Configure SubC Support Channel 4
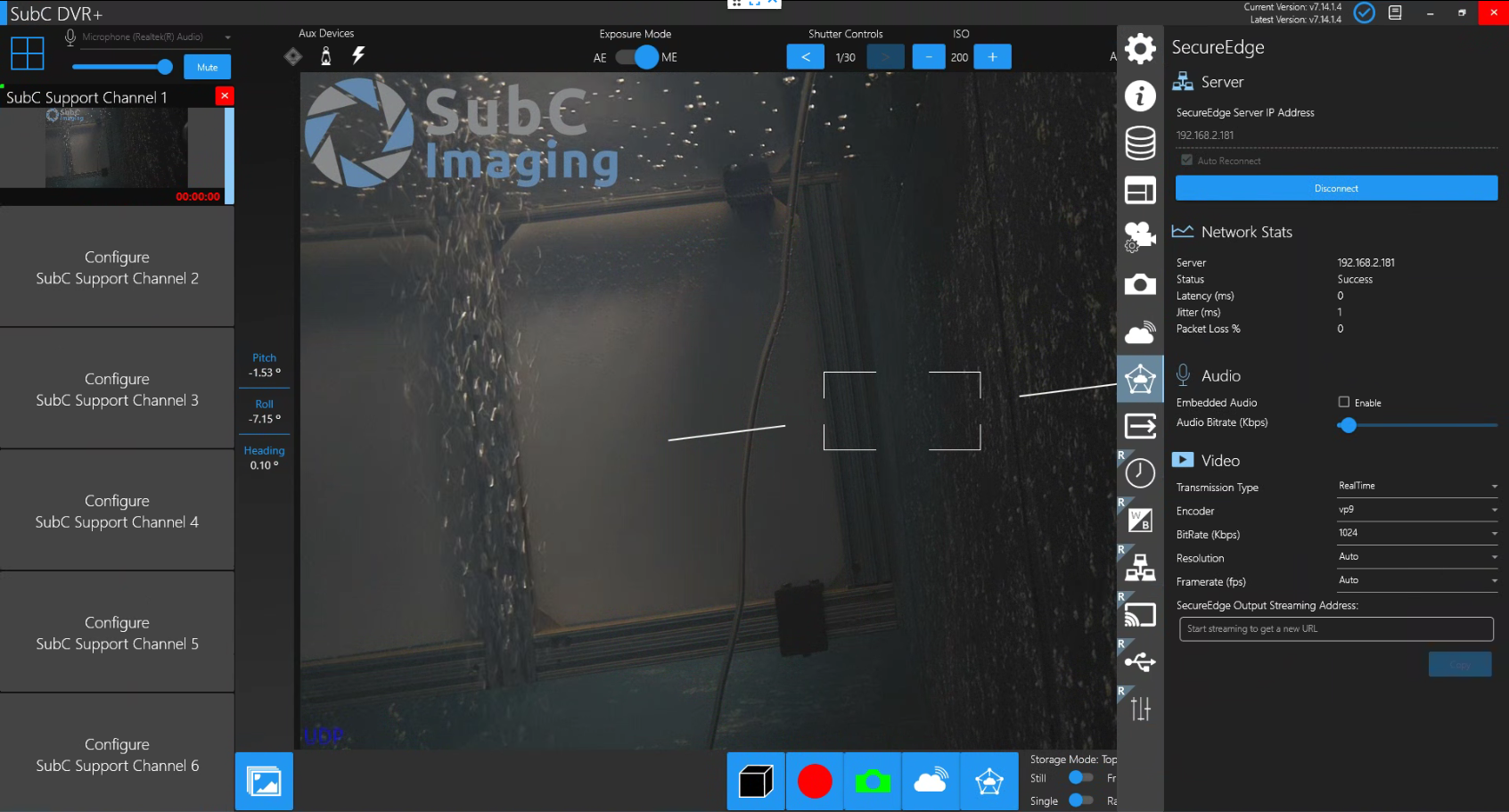 pyautogui.click(x=117, y=512)
